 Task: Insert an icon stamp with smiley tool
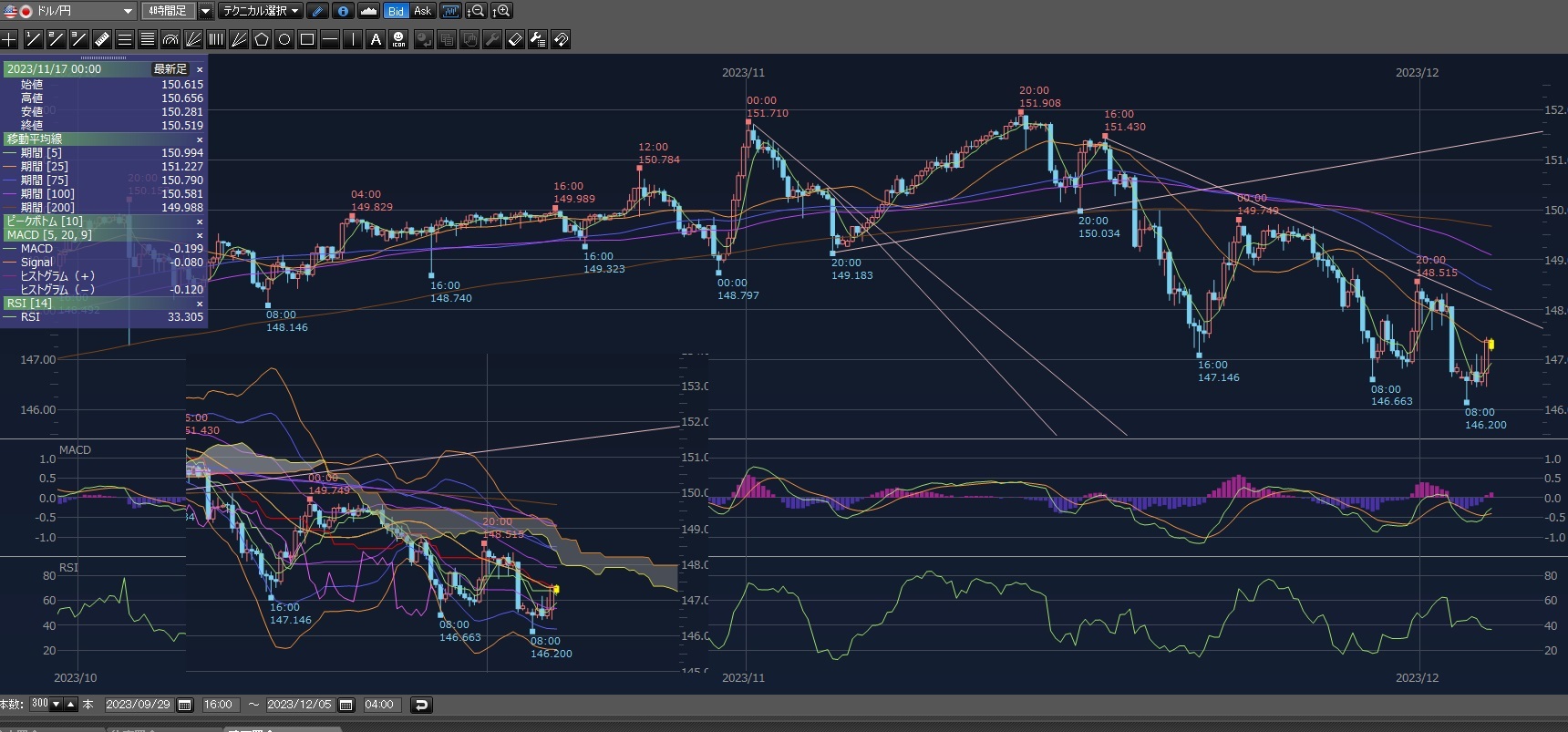398,39
